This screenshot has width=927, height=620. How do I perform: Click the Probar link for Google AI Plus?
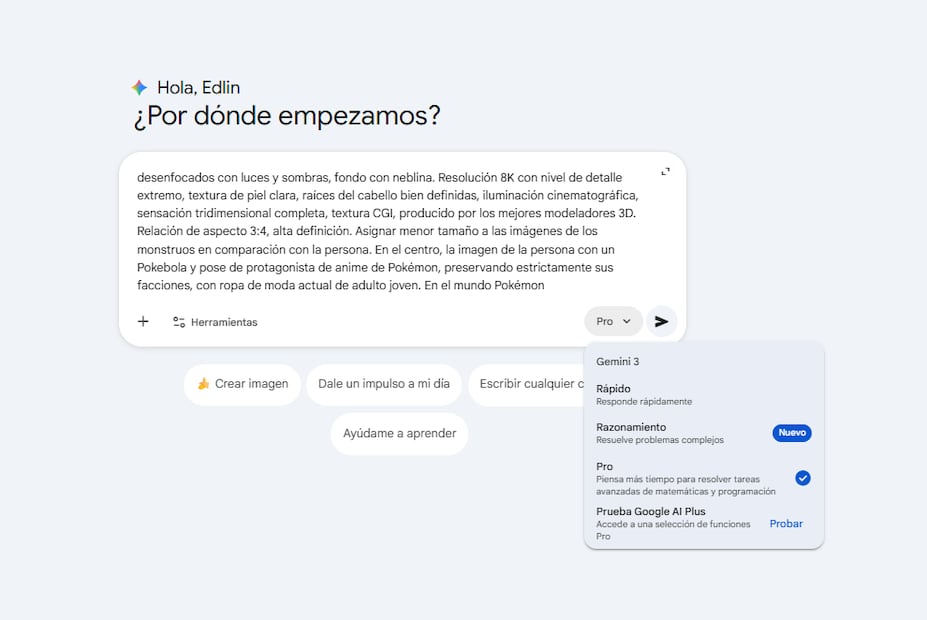coord(786,524)
